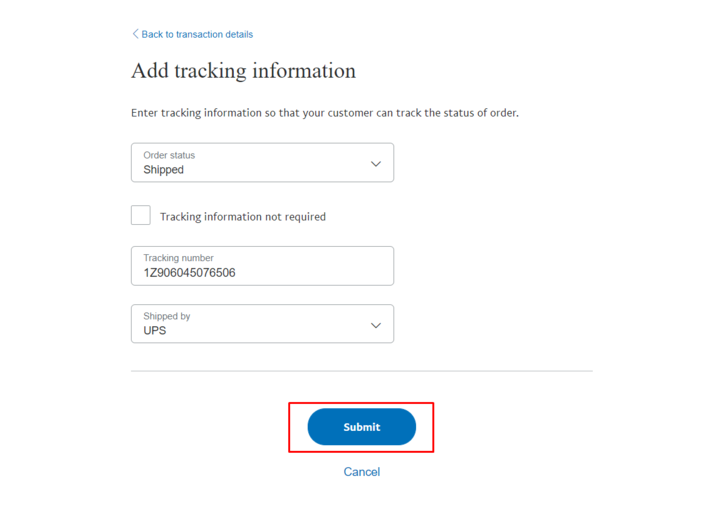Click the tracking instructions description text
Viewport: 720px width, 506px height.
324,113
